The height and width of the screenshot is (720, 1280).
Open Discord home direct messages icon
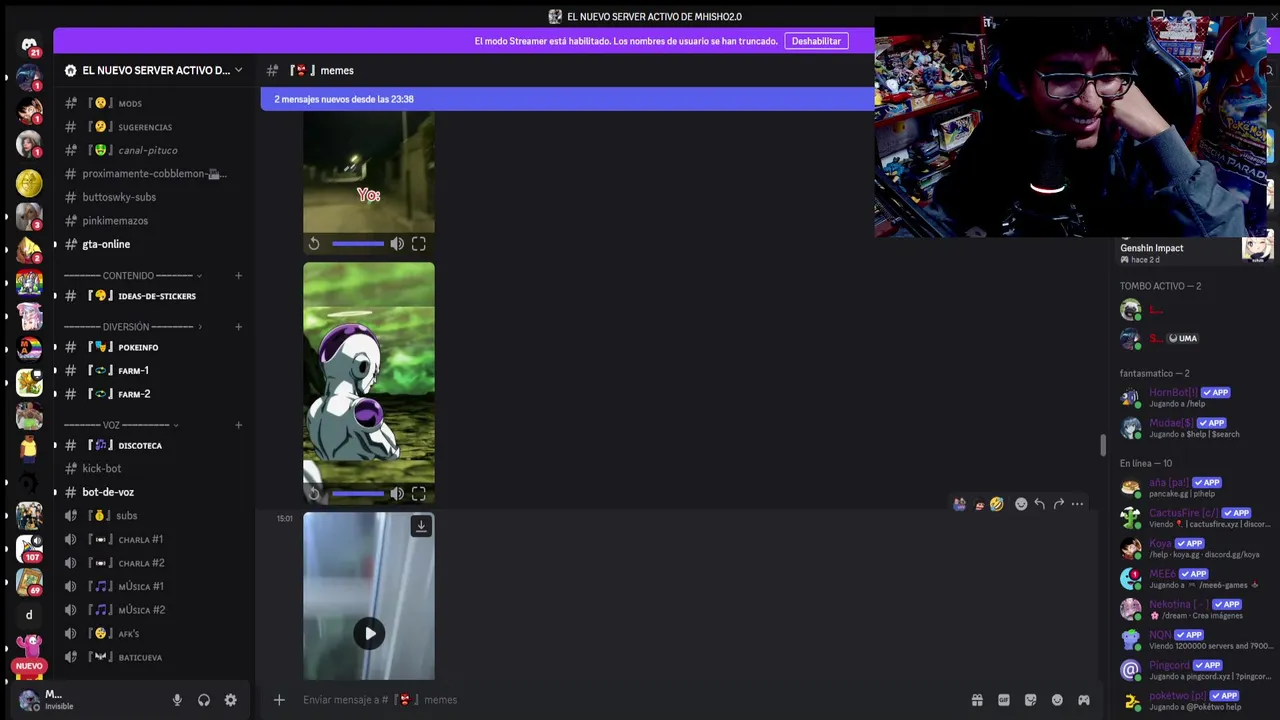(29, 46)
